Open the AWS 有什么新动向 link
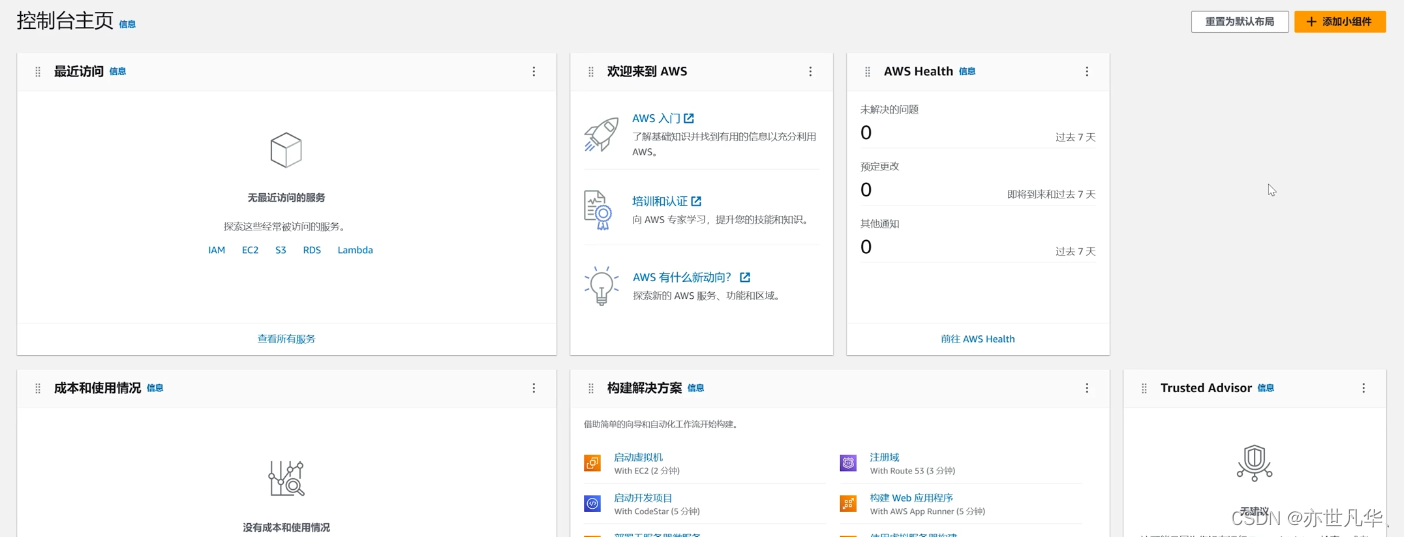Image resolution: width=1404 pixels, height=537 pixels. pos(683,277)
